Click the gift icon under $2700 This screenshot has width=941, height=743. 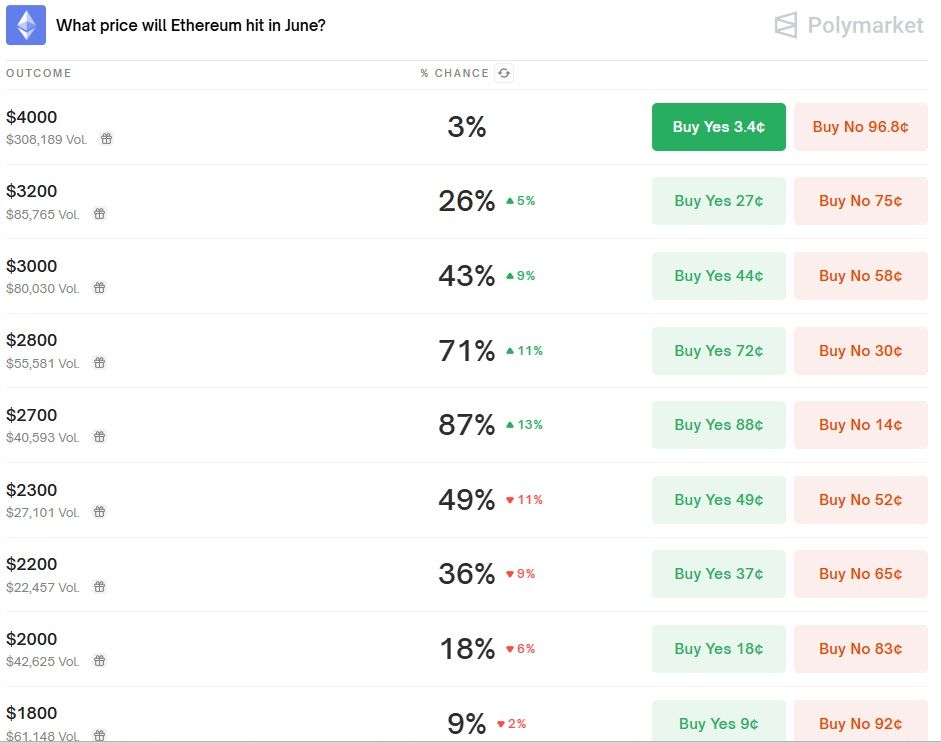[100, 437]
